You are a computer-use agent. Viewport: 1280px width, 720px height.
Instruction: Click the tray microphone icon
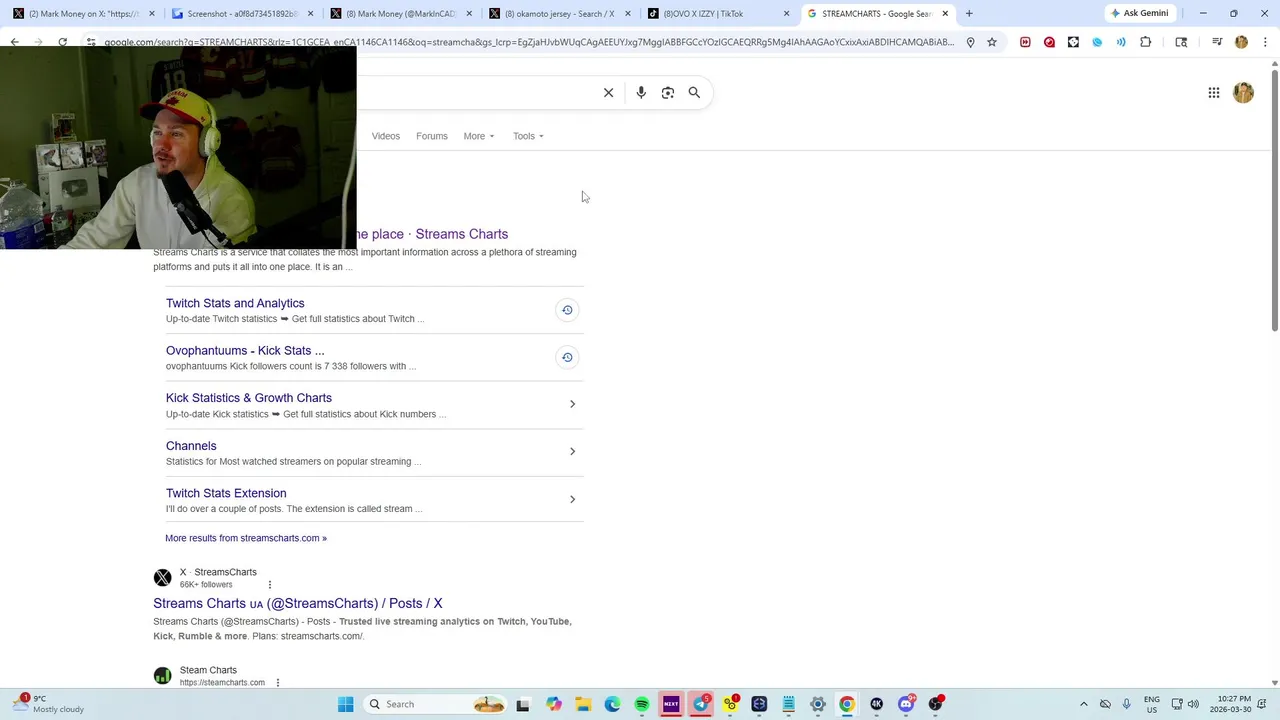point(1127,704)
